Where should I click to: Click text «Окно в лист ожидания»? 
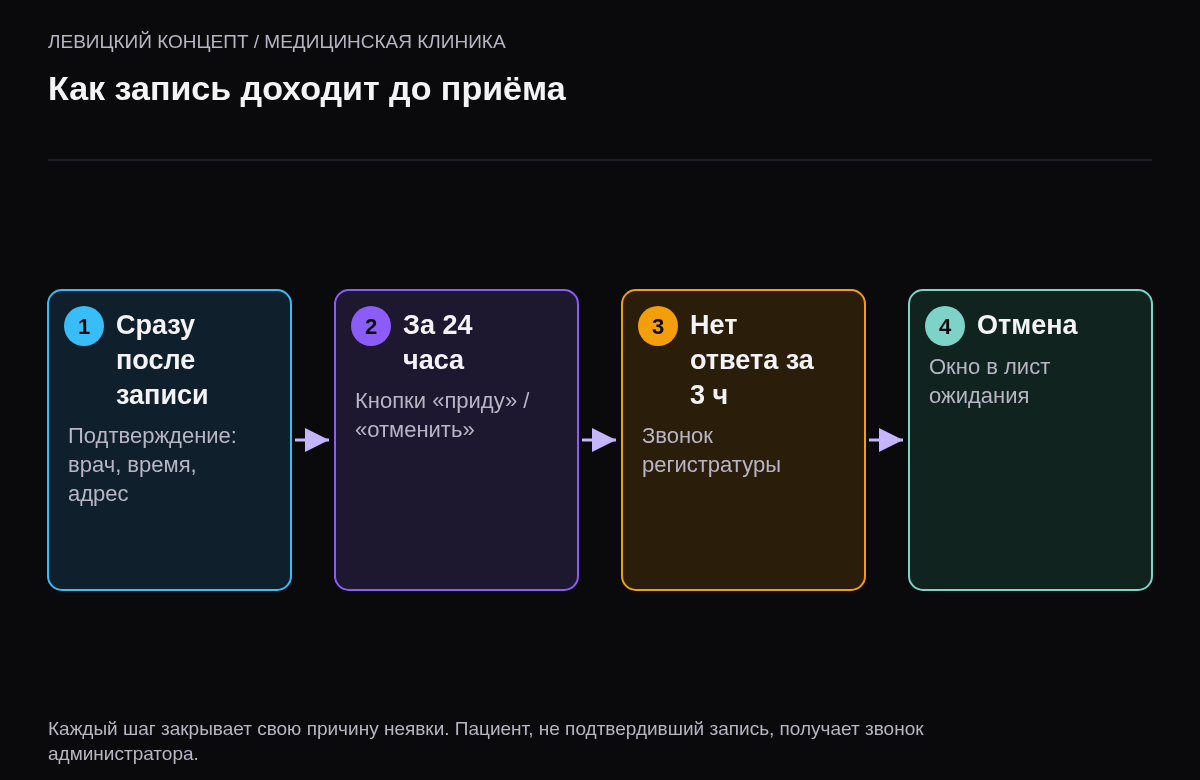989,381
